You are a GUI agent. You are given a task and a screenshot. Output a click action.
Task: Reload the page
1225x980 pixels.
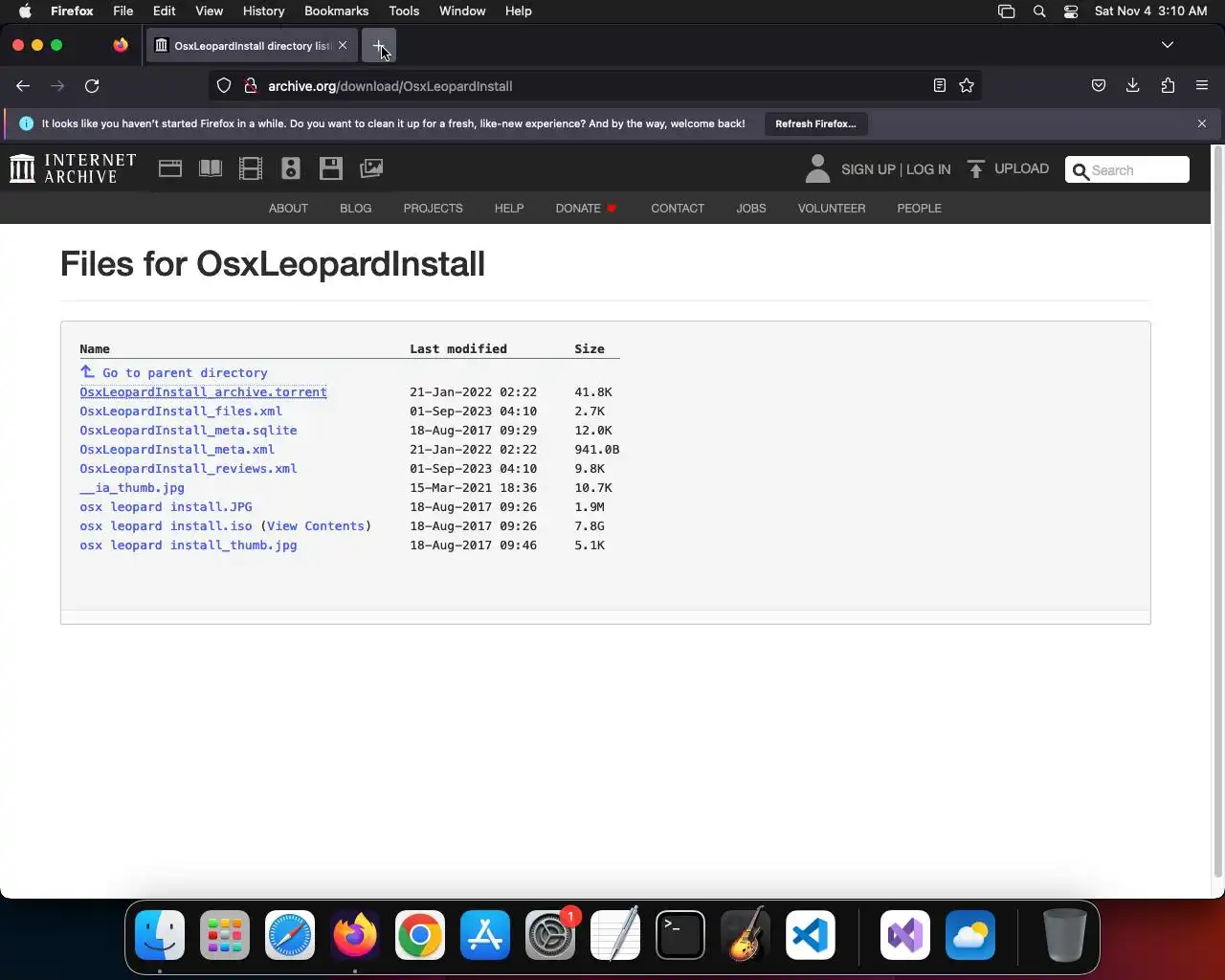pyautogui.click(x=92, y=86)
